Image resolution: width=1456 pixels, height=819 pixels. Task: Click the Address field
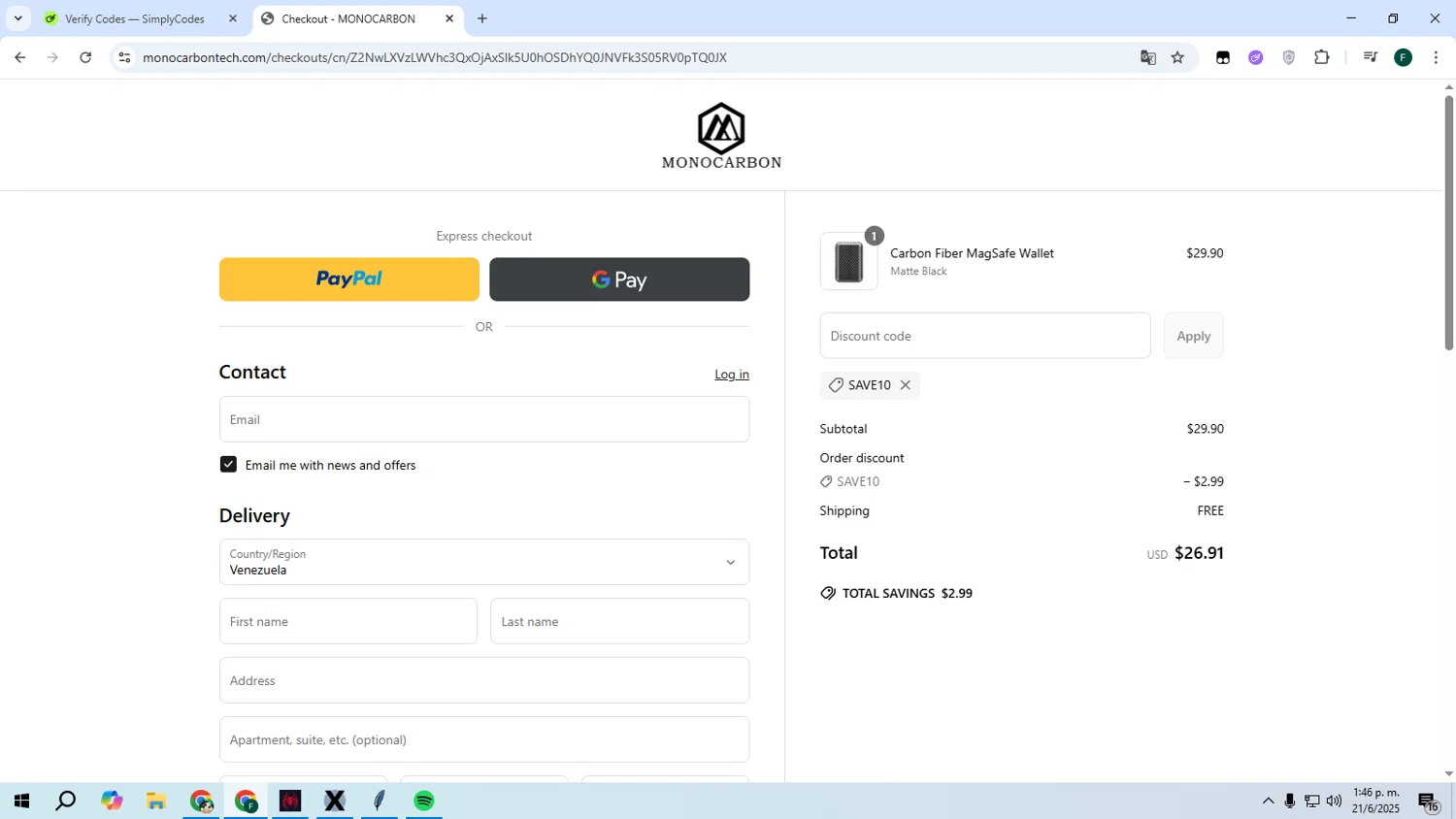coord(484,680)
